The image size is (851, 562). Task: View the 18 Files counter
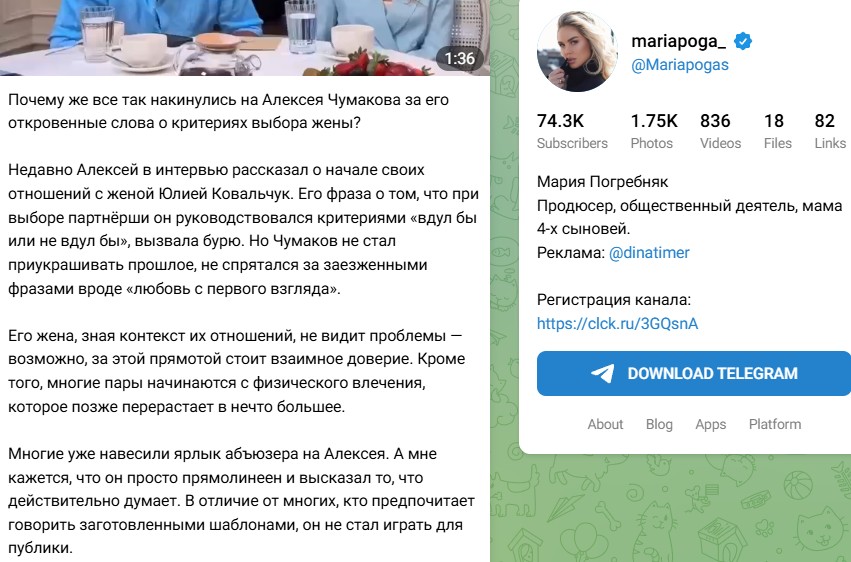point(778,131)
